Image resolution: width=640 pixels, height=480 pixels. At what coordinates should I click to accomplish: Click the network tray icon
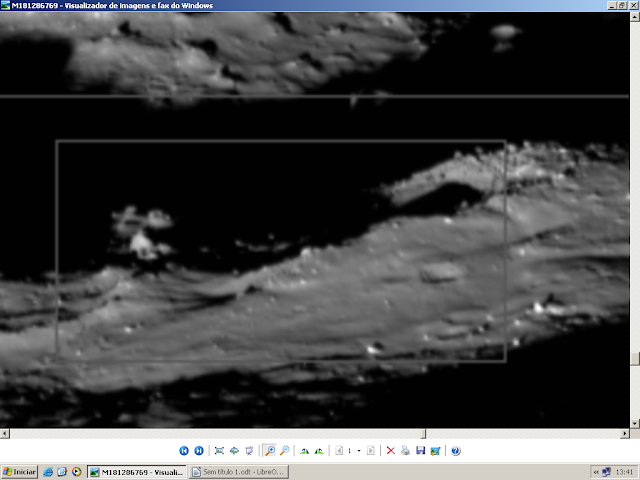coord(607,472)
